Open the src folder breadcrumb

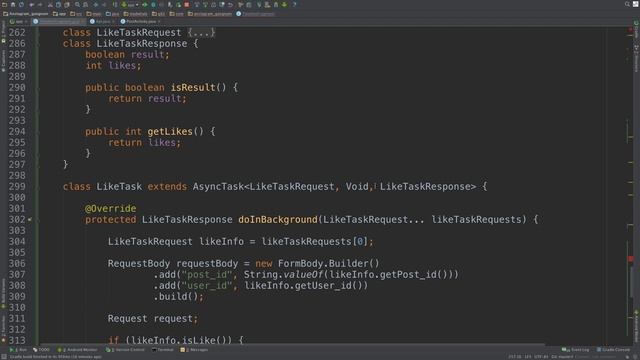tap(76, 14)
